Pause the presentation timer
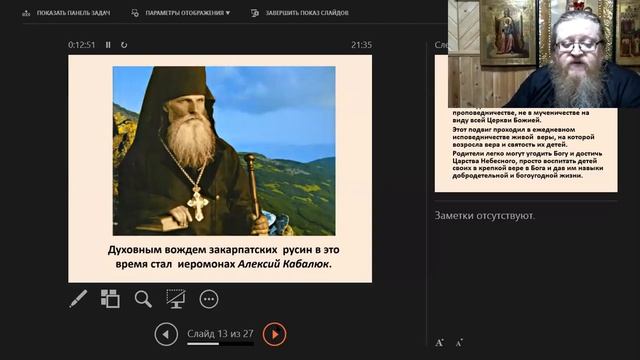640x360 pixels. (x=108, y=45)
